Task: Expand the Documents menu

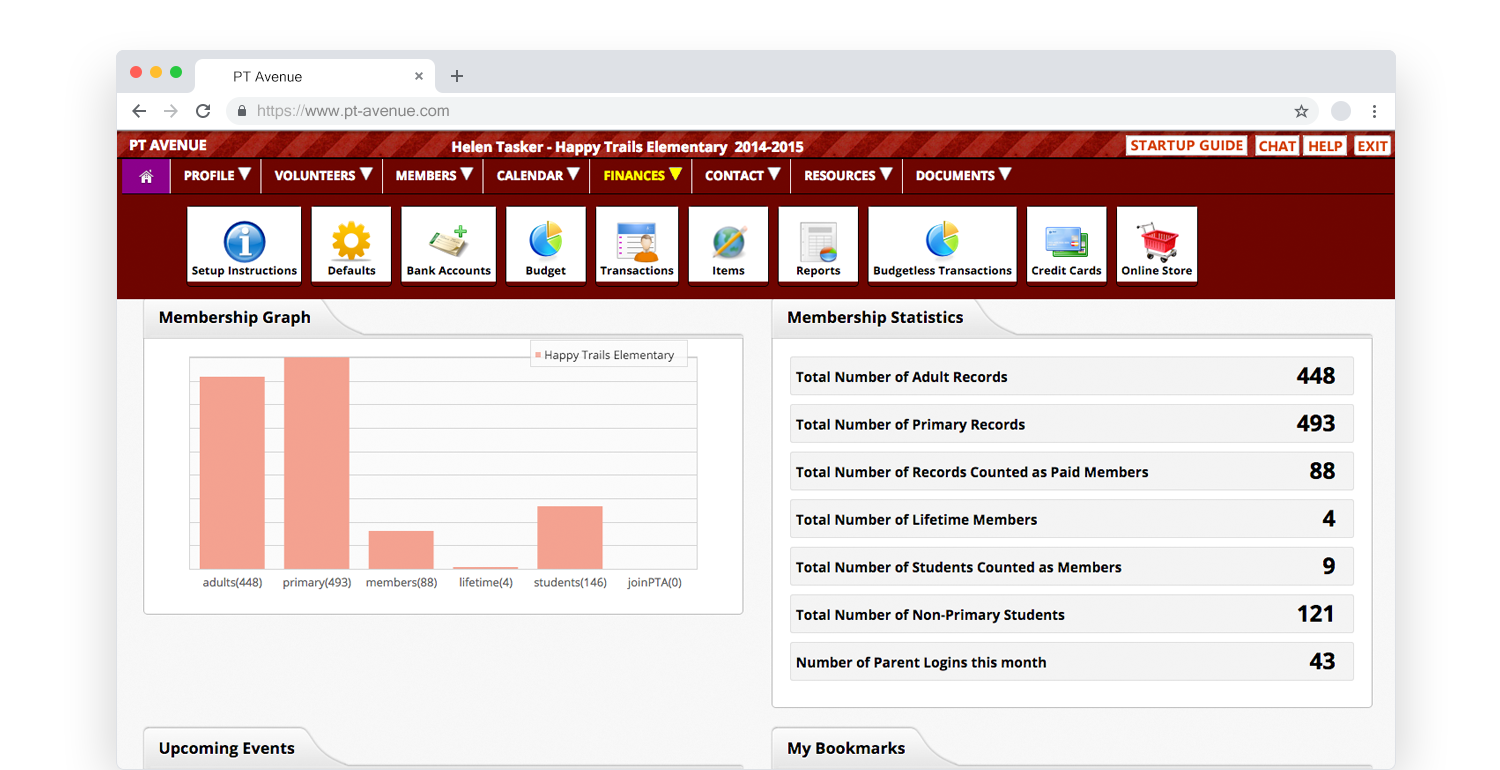Action: click(x=963, y=175)
